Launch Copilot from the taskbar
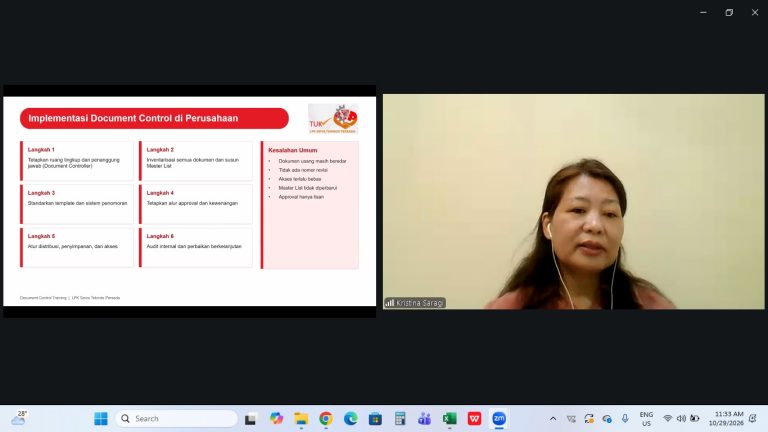The image size is (768, 432). tap(276, 419)
